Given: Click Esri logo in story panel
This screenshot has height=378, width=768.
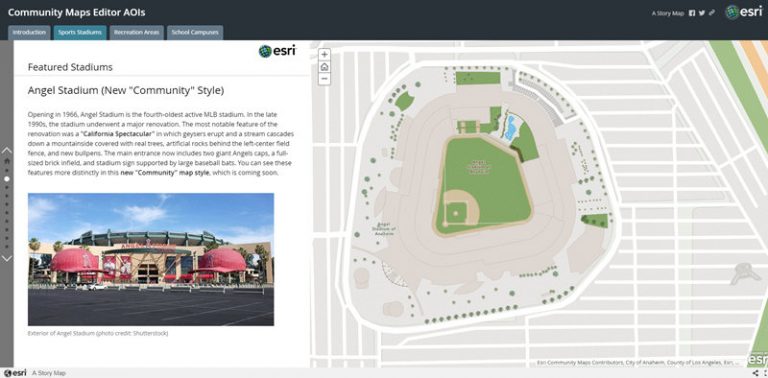Looking at the screenshot, I should 278,51.
